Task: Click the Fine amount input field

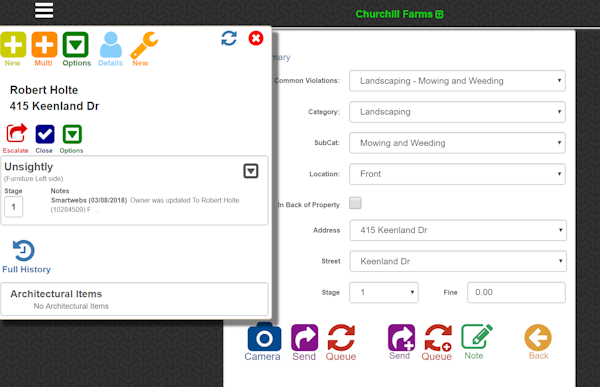Action: [516, 292]
